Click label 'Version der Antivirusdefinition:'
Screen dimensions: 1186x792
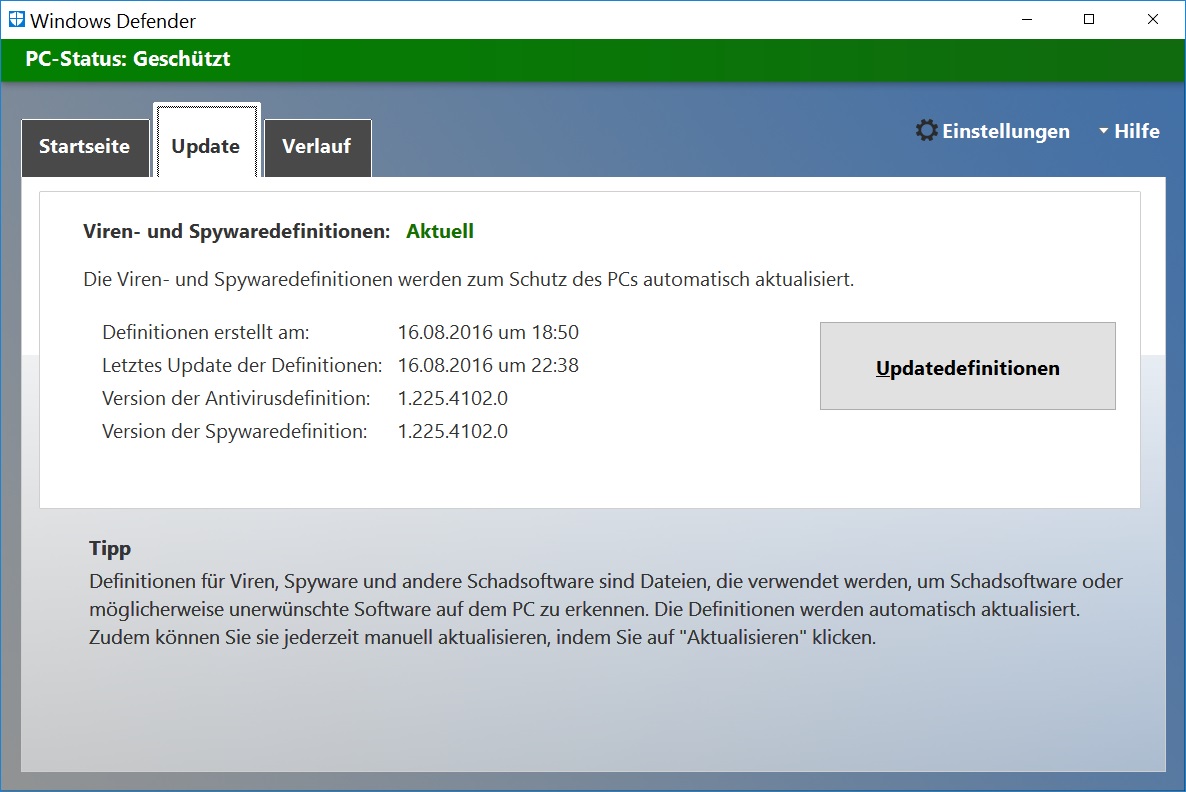pyautogui.click(x=236, y=398)
